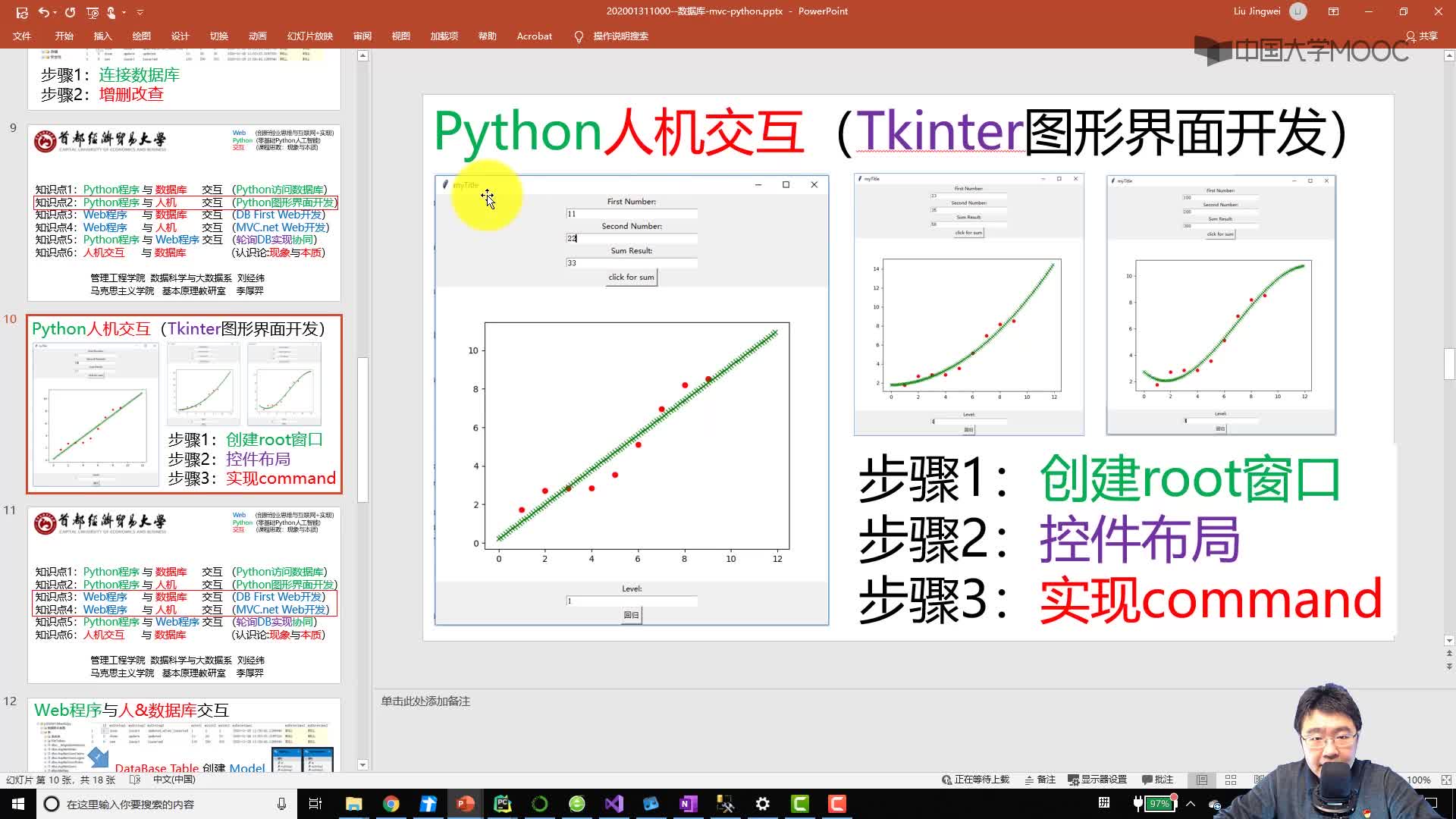The height and width of the screenshot is (819, 1456).
Task: Open the 加载项 tab
Action: tap(444, 36)
